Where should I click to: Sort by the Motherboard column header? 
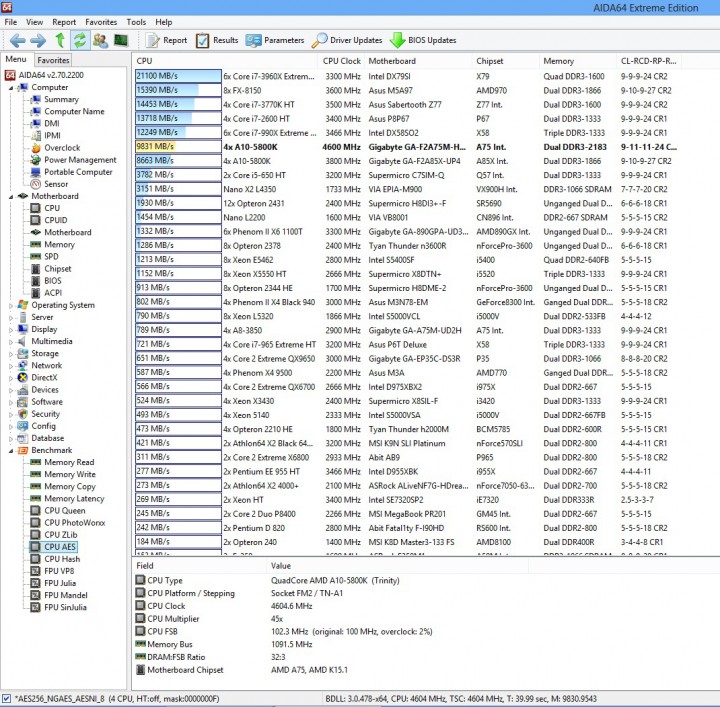(419, 61)
